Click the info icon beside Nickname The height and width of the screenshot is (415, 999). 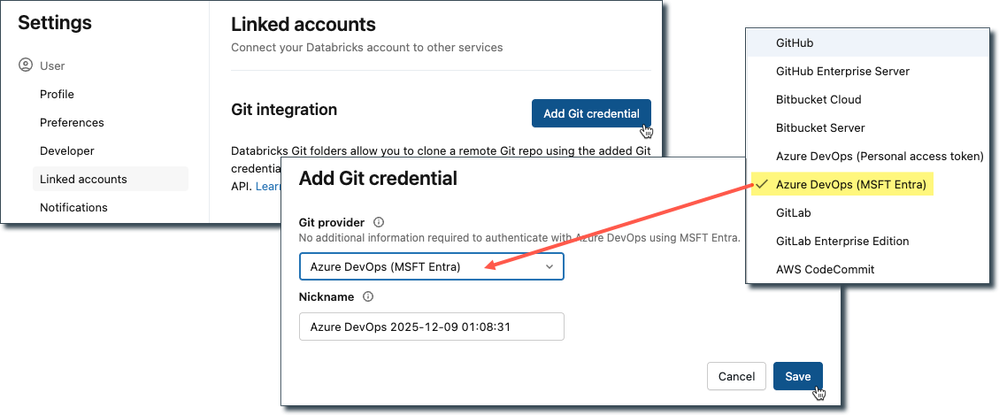pyautogui.click(x=369, y=297)
